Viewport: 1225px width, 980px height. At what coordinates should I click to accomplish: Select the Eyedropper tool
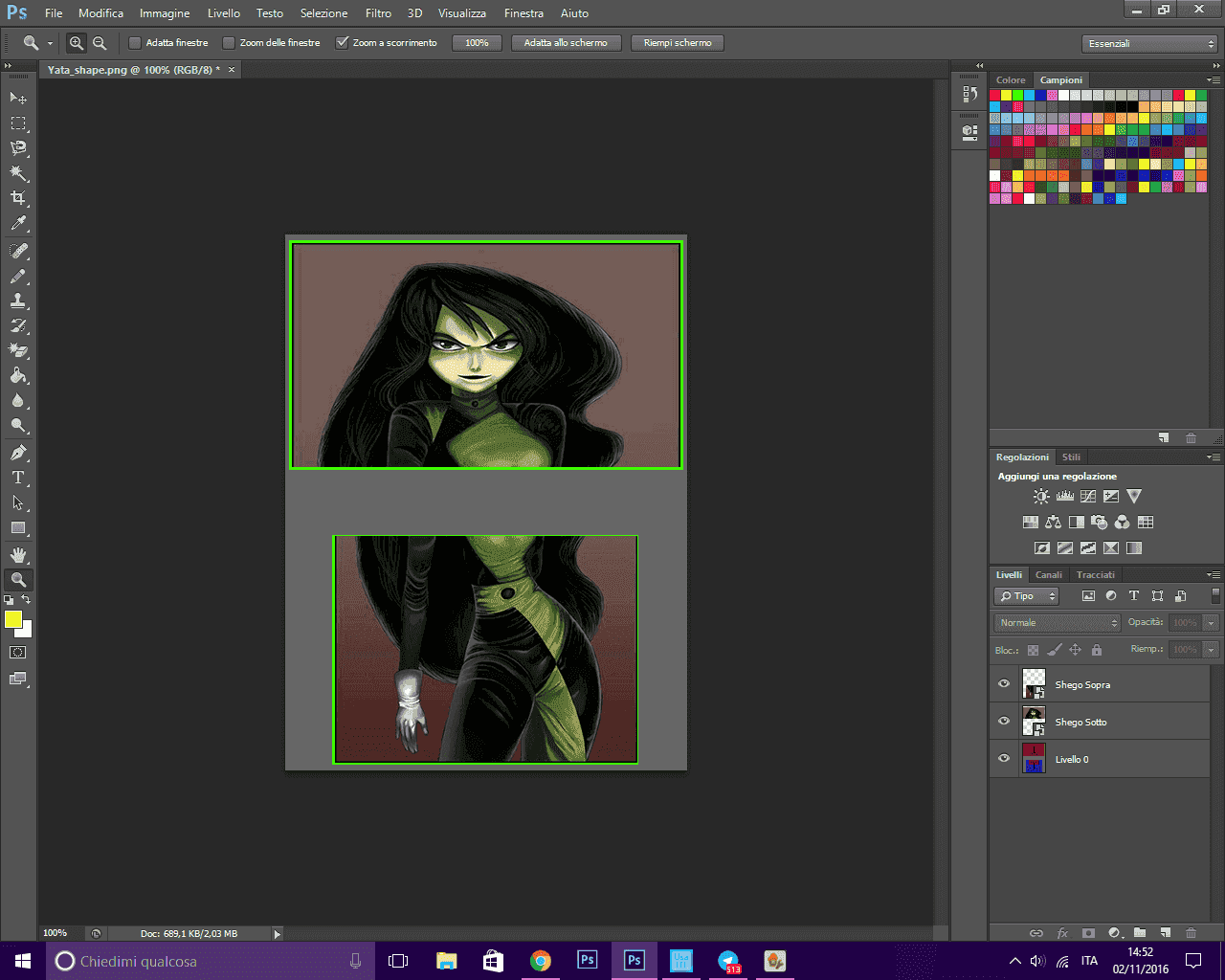point(18,224)
